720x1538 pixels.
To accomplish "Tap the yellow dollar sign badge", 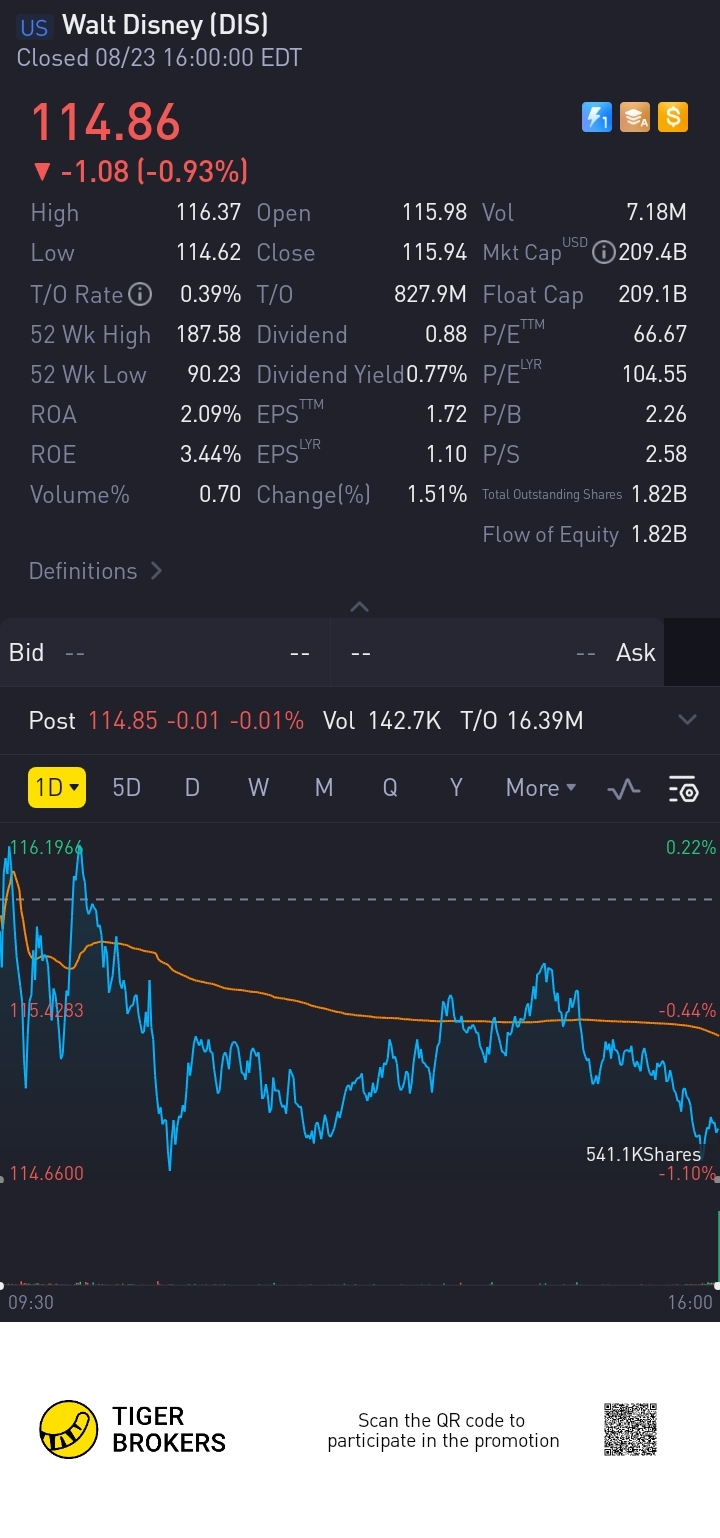I will 673,118.
